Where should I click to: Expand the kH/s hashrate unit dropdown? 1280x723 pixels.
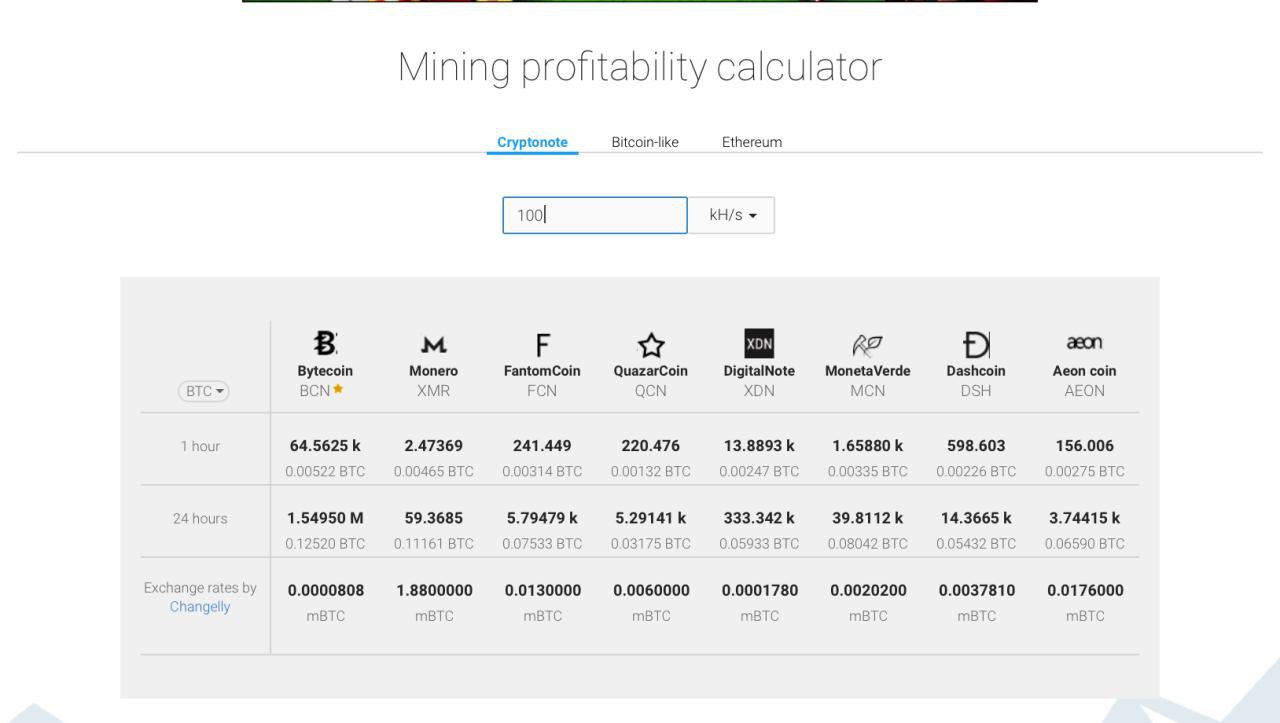731,215
